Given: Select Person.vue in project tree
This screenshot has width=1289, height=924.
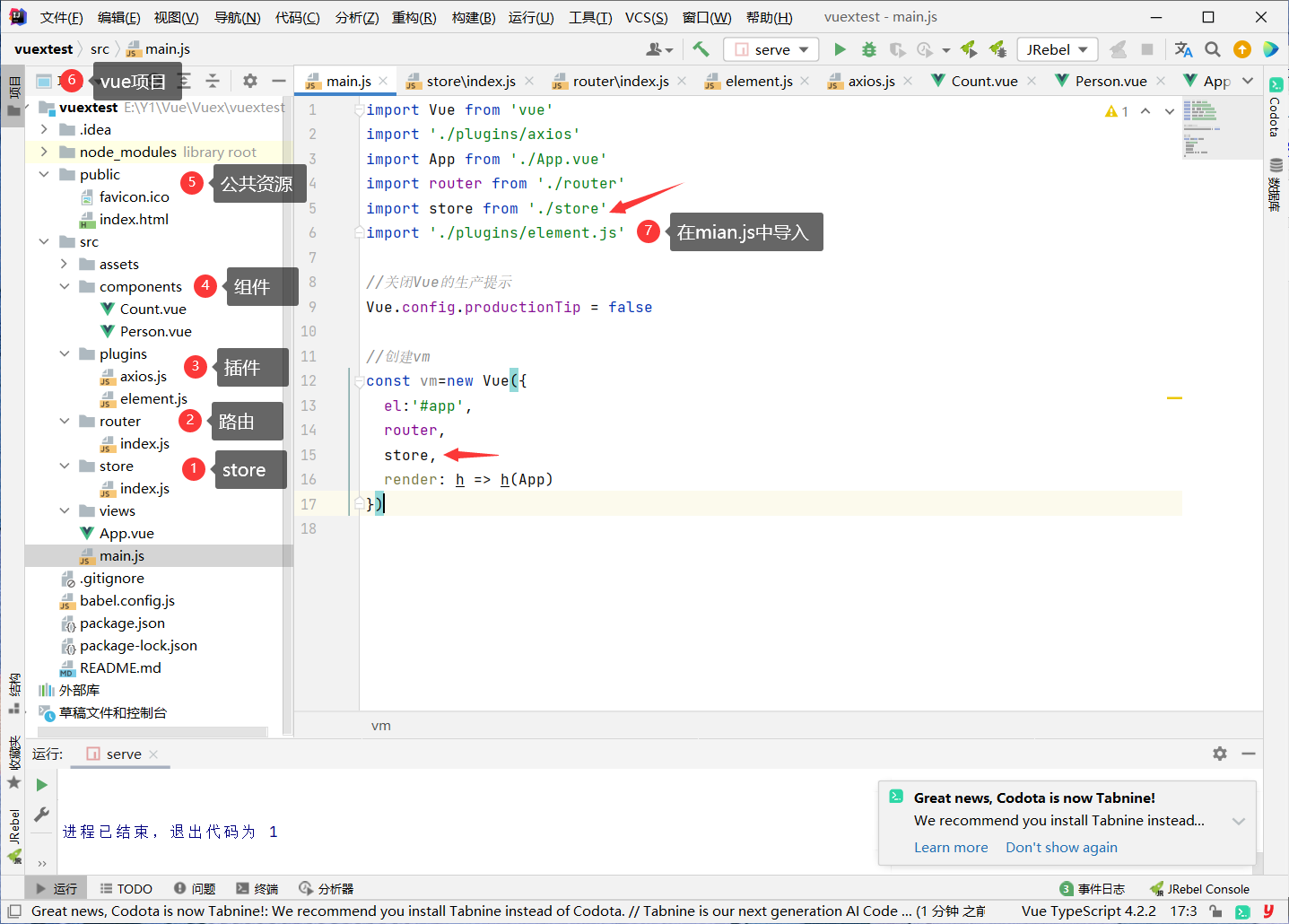Looking at the screenshot, I should pyautogui.click(x=156, y=331).
